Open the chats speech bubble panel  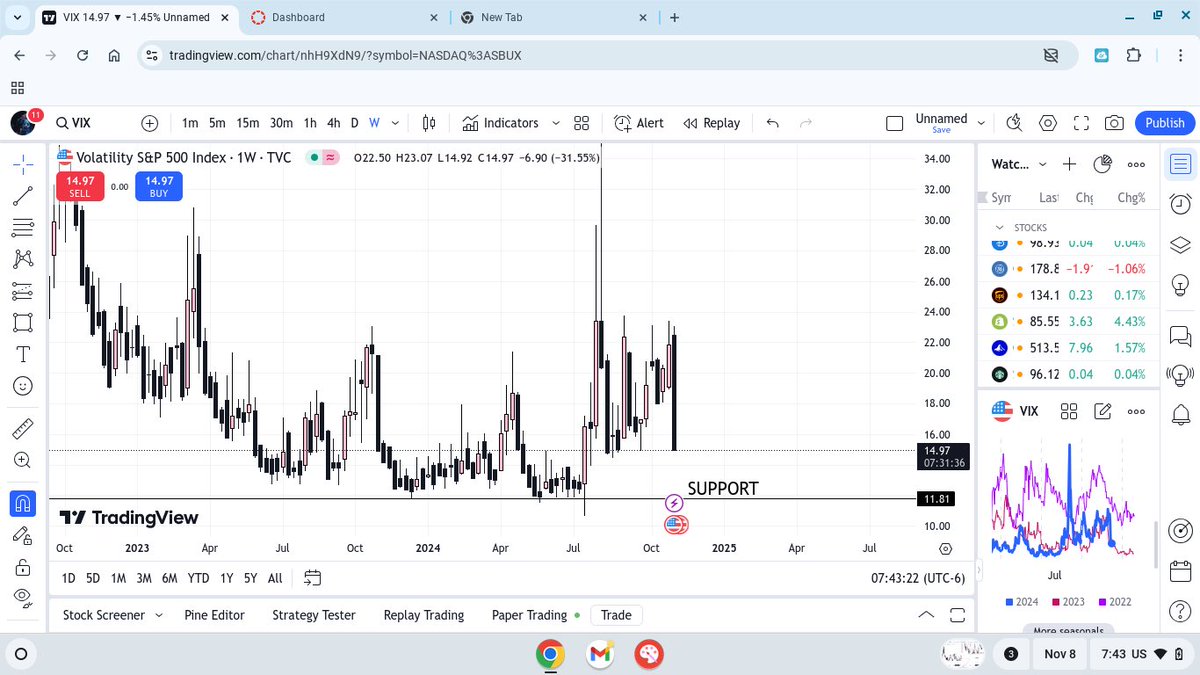tap(1180, 335)
